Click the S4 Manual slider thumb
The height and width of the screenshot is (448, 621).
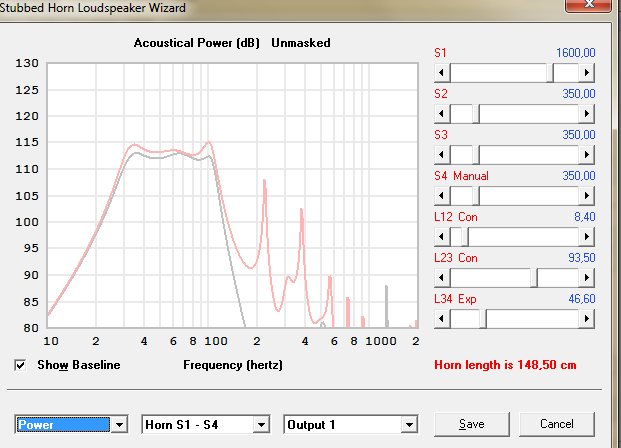click(x=476, y=196)
